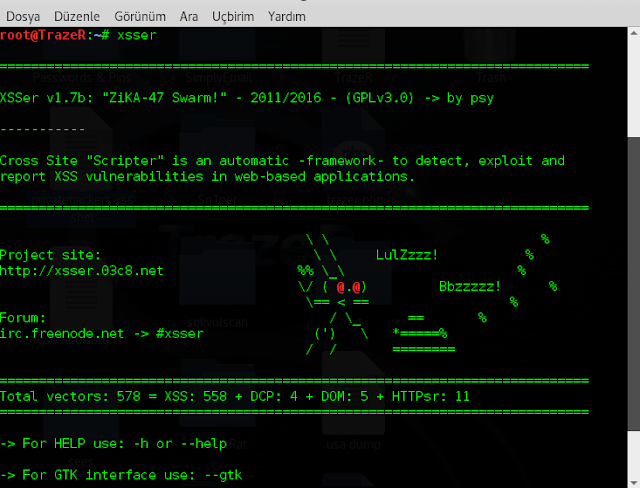The width and height of the screenshot is (640, 488).
Task: Click the faint 'Passwords & Pins' desktop label
Action: coord(82,77)
